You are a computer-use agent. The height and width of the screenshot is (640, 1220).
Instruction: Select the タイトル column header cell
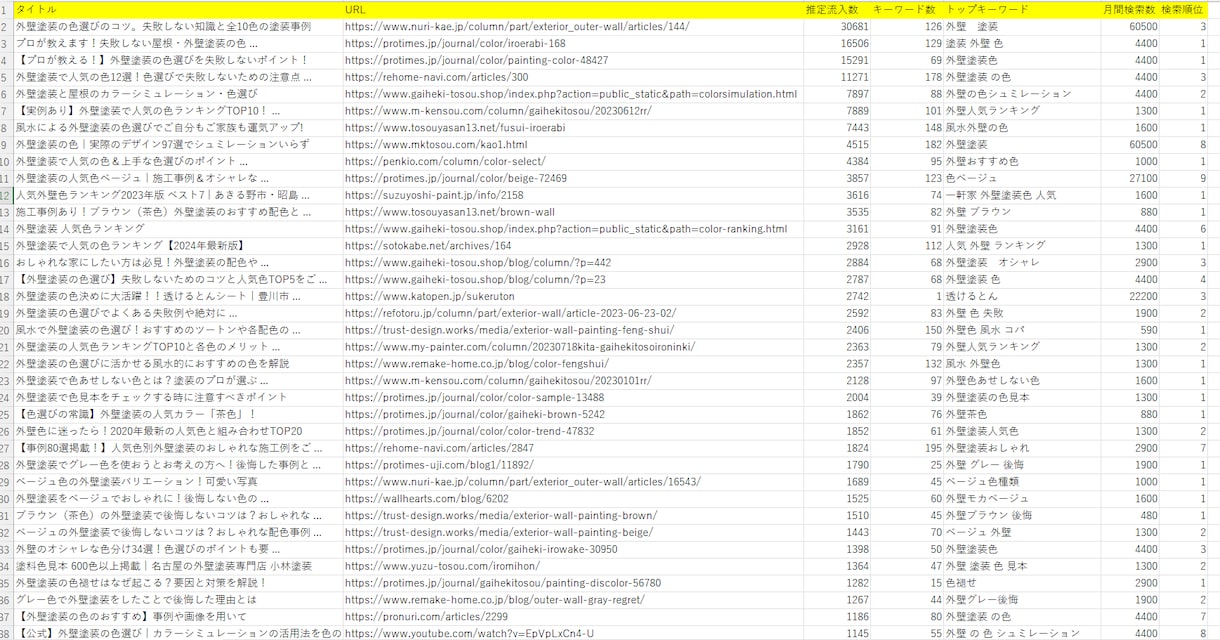coord(178,9)
